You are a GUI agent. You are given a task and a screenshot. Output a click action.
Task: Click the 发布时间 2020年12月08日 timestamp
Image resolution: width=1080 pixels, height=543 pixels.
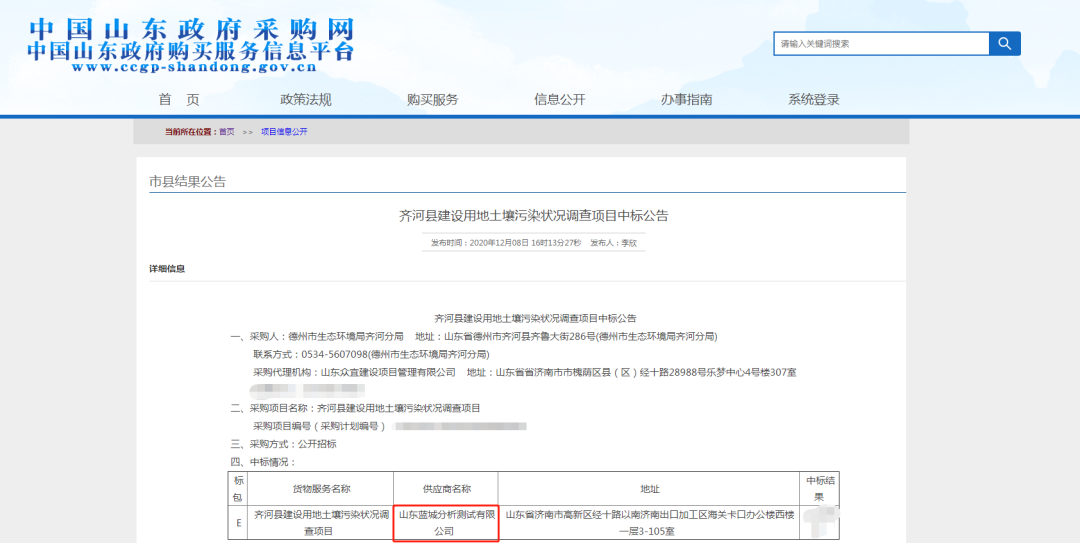pos(506,243)
